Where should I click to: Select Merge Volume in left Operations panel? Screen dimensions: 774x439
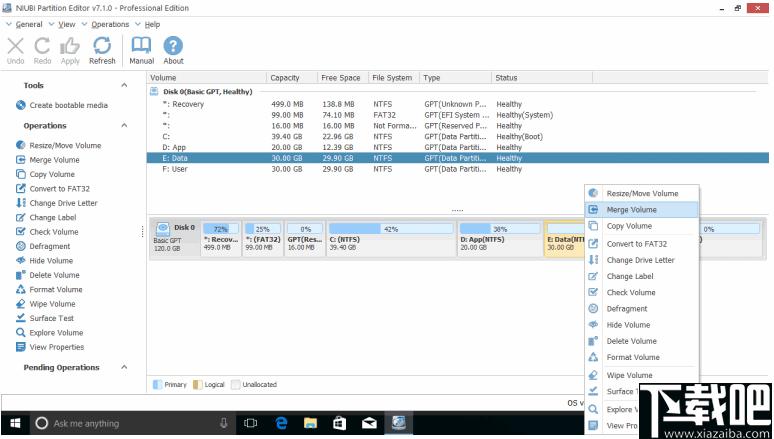[x=47, y=160]
